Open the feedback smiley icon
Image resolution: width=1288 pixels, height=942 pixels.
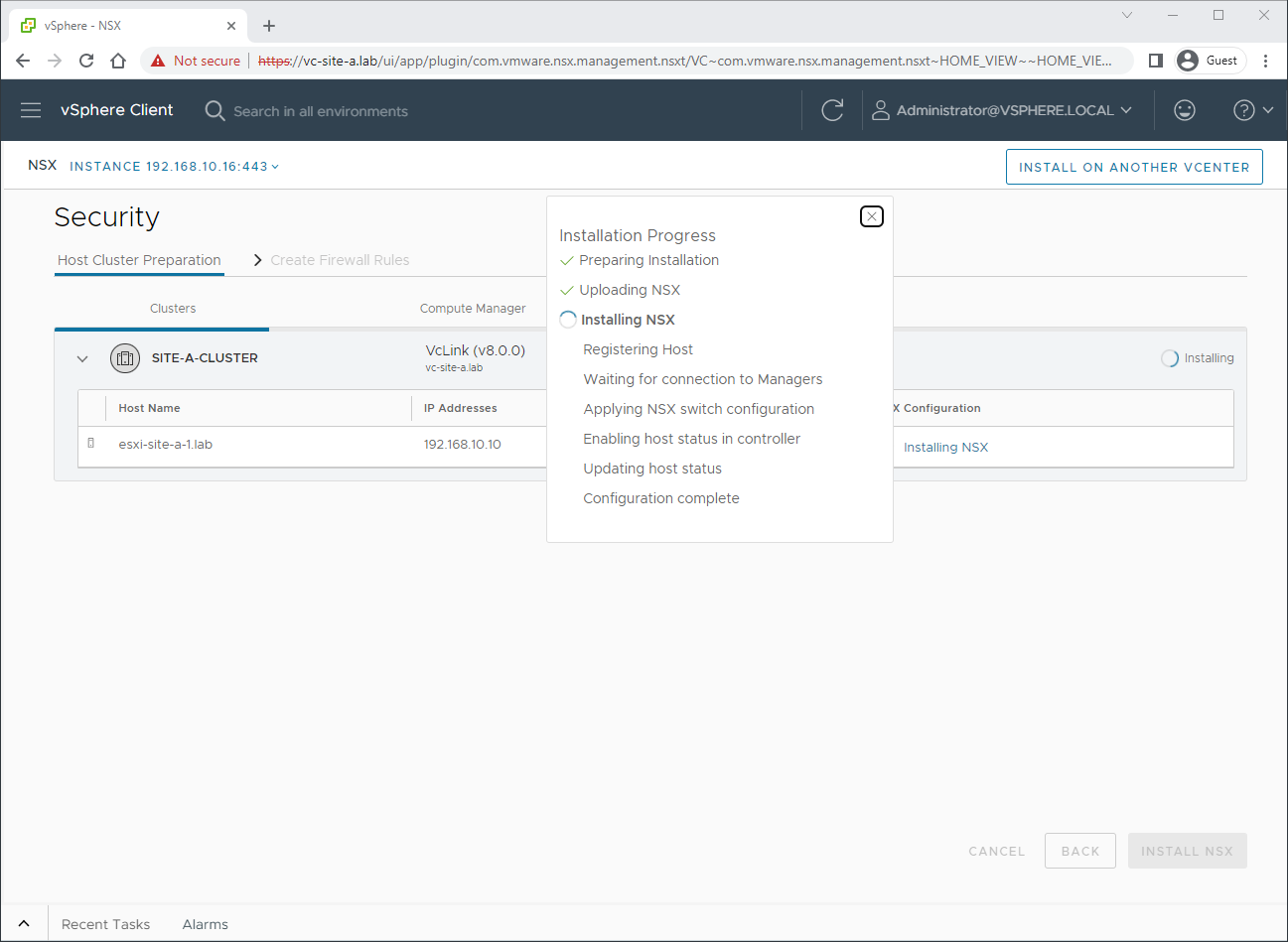tap(1185, 110)
